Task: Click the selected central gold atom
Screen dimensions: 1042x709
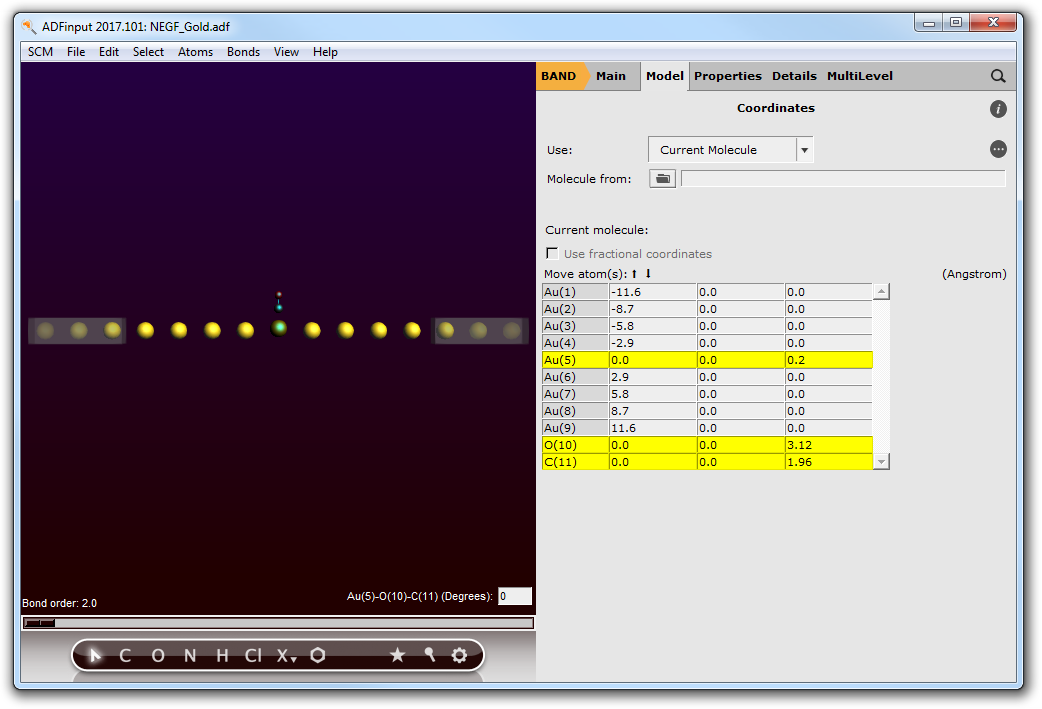Action: point(279,328)
